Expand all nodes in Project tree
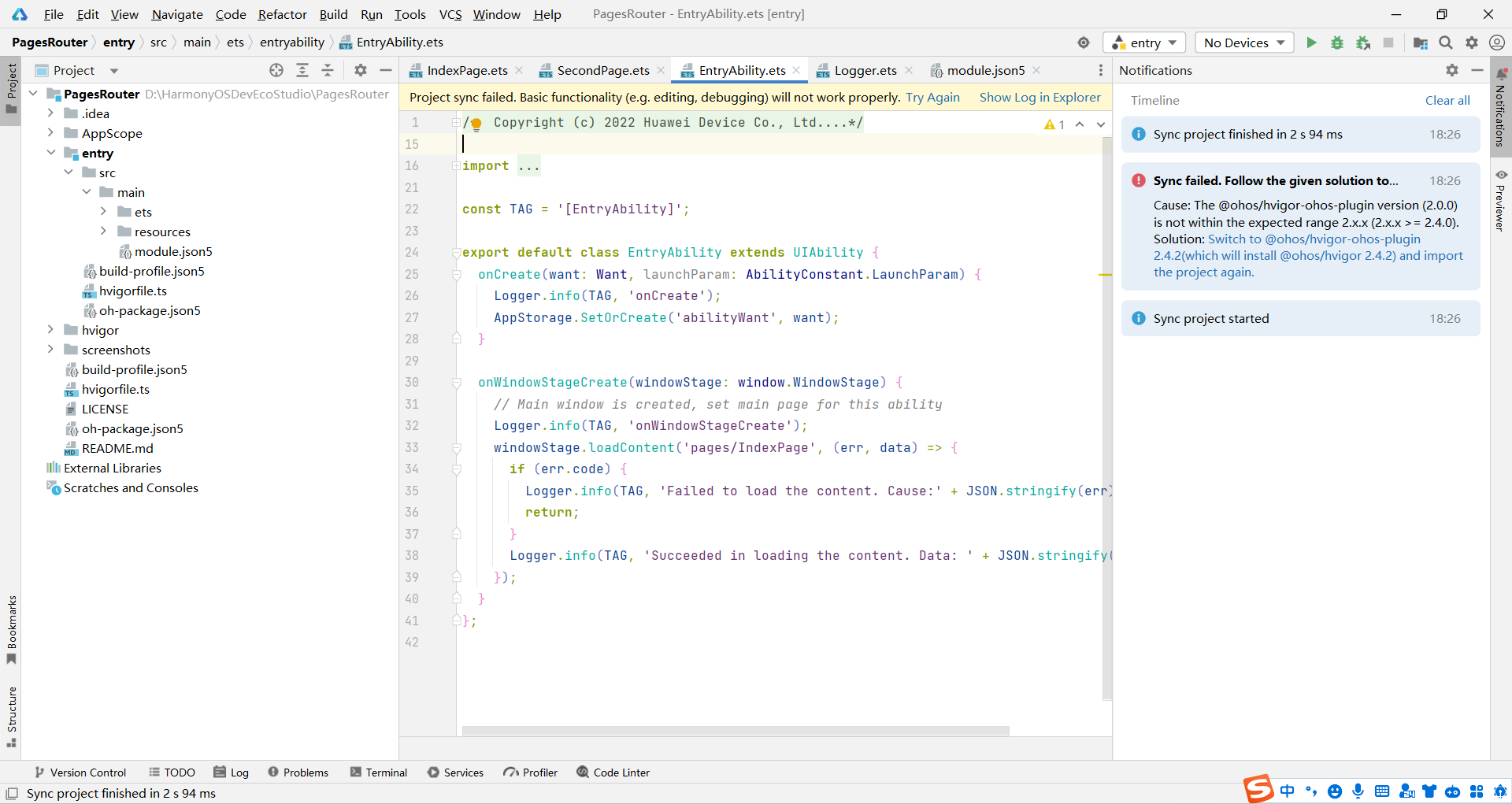 point(302,70)
